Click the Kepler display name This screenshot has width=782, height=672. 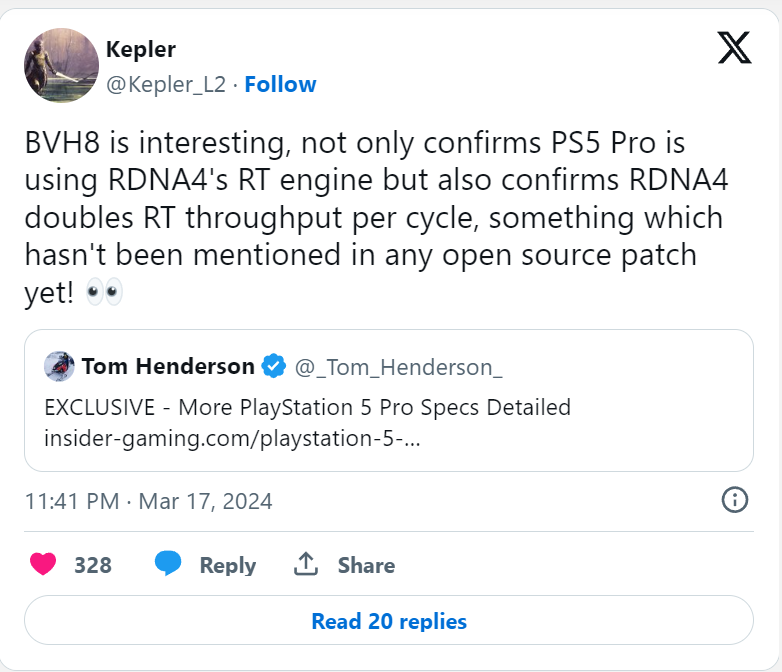coord(141,49)
